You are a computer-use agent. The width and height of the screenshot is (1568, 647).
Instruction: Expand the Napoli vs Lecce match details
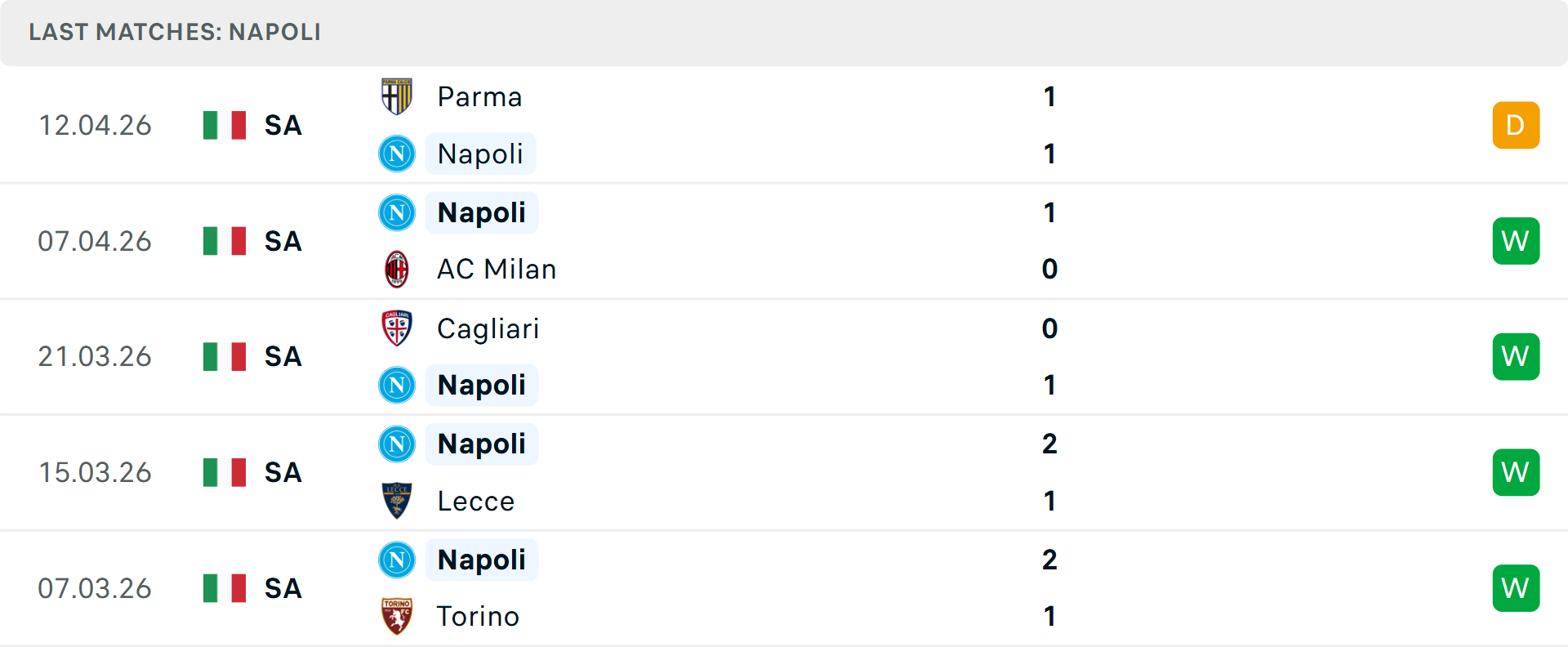[784, 472]
